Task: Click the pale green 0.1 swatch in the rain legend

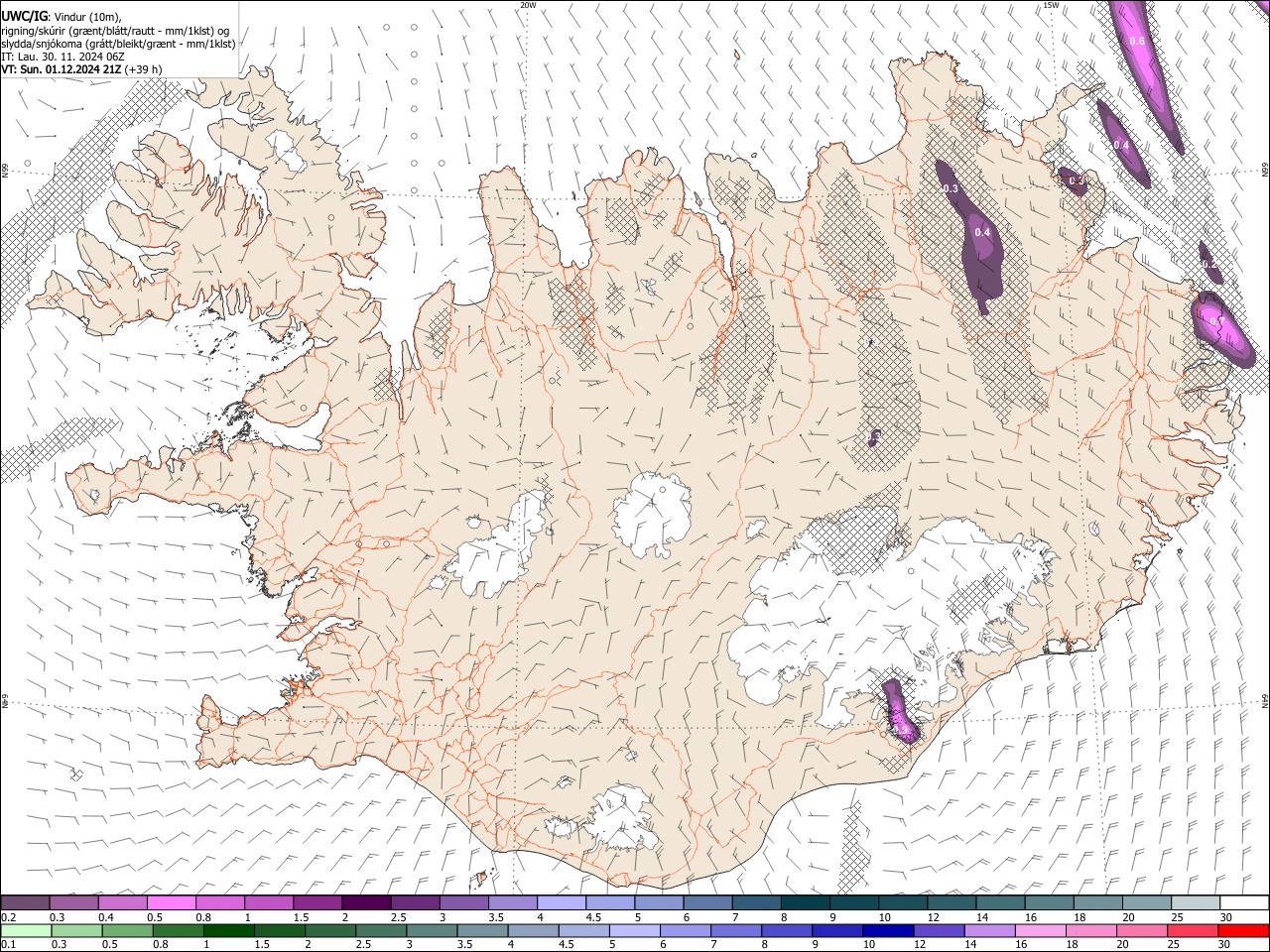Action: (x=26, y=930)
